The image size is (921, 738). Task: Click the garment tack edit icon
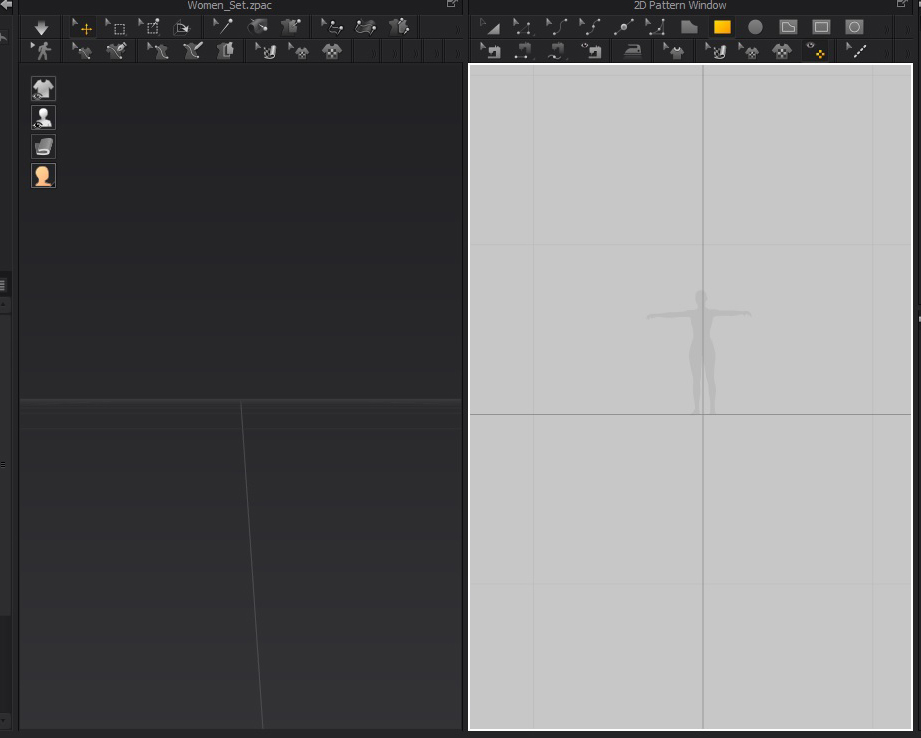[x=290, y=27]
